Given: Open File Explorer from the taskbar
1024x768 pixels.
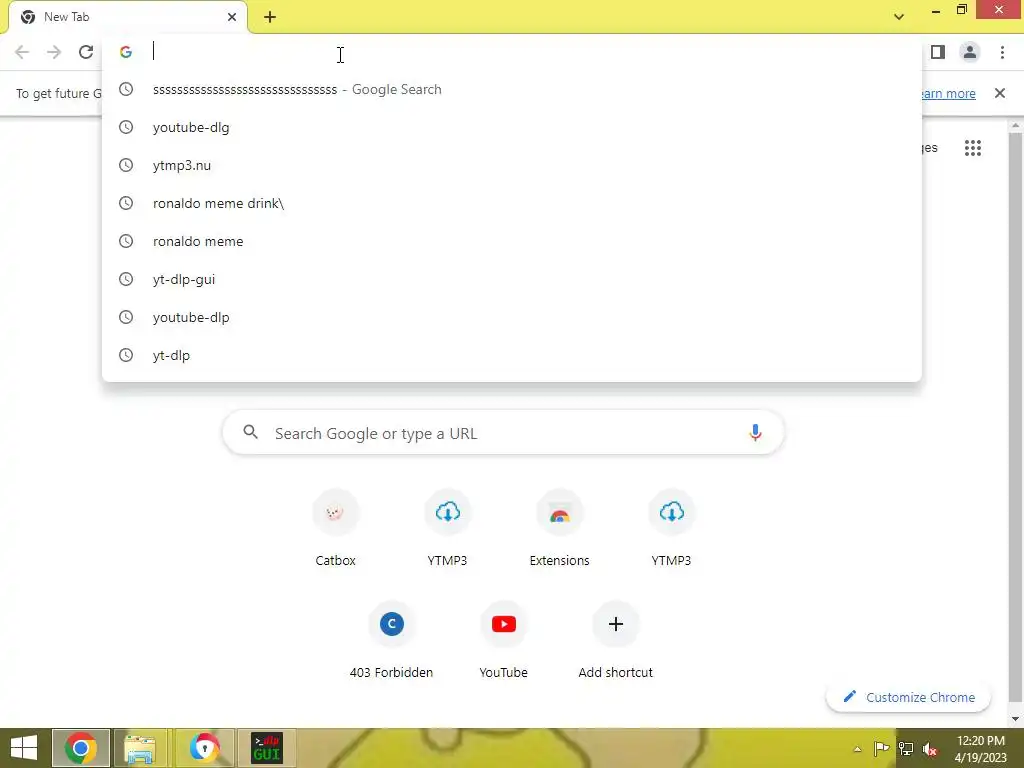Looking at the screenshot, I should (140, 748).
